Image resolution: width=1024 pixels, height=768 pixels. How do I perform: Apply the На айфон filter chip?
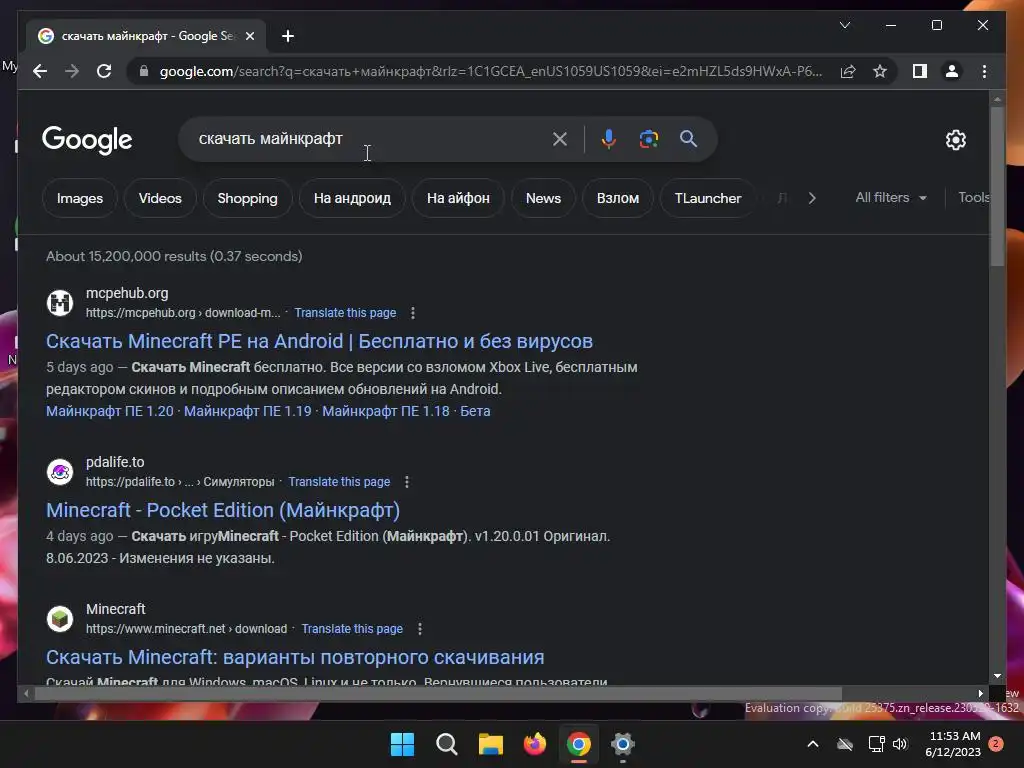pyautogui.click(x=458, y=198)
